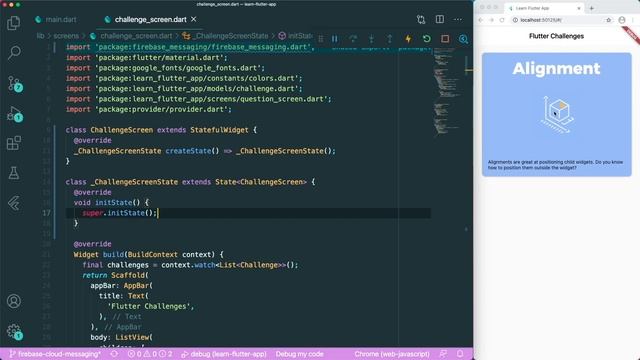The width and height of the screenshot is (640, 360).
Task: Open the Run and Debug view
Action: click(14, 114)
